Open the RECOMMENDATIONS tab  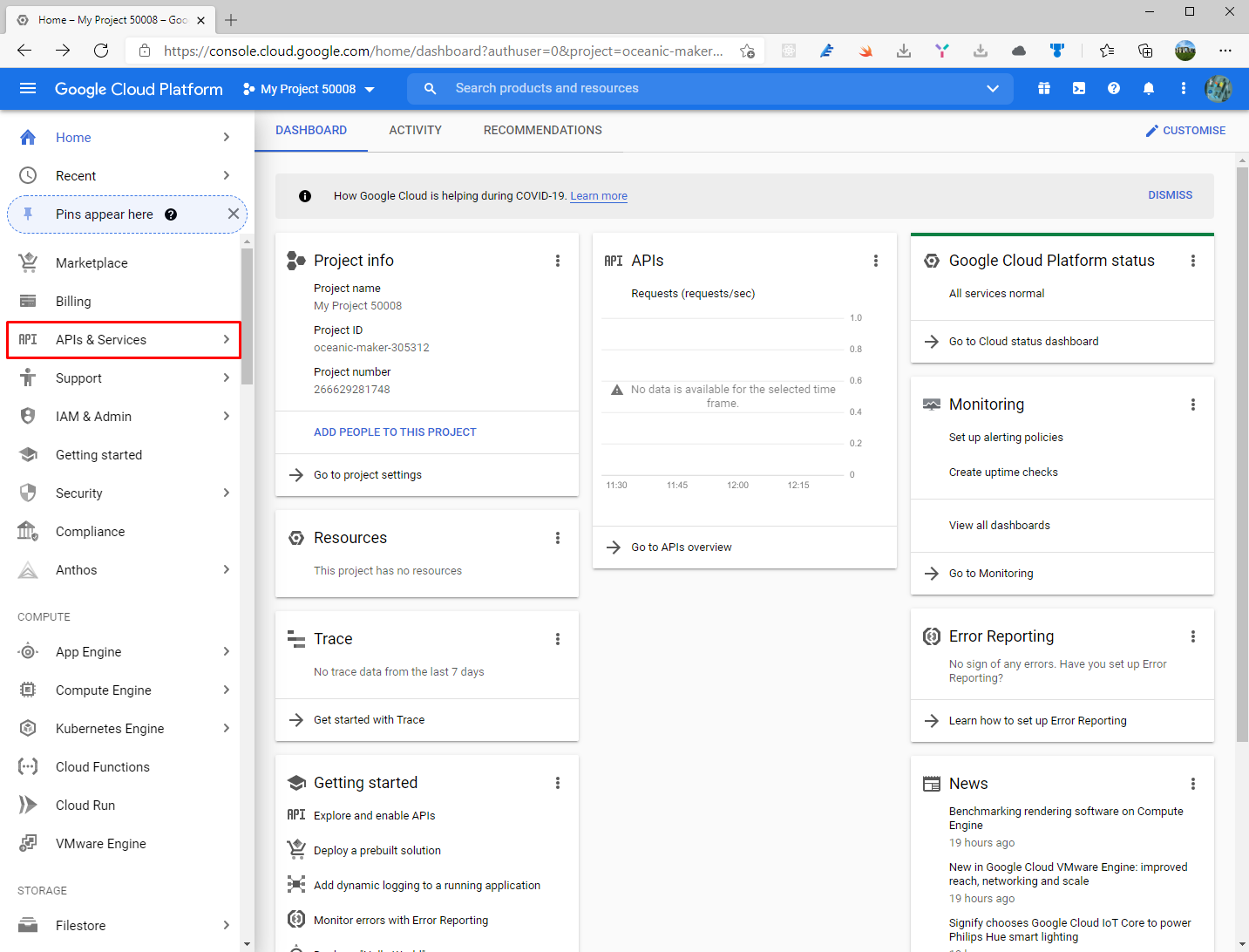click(542, 130)
